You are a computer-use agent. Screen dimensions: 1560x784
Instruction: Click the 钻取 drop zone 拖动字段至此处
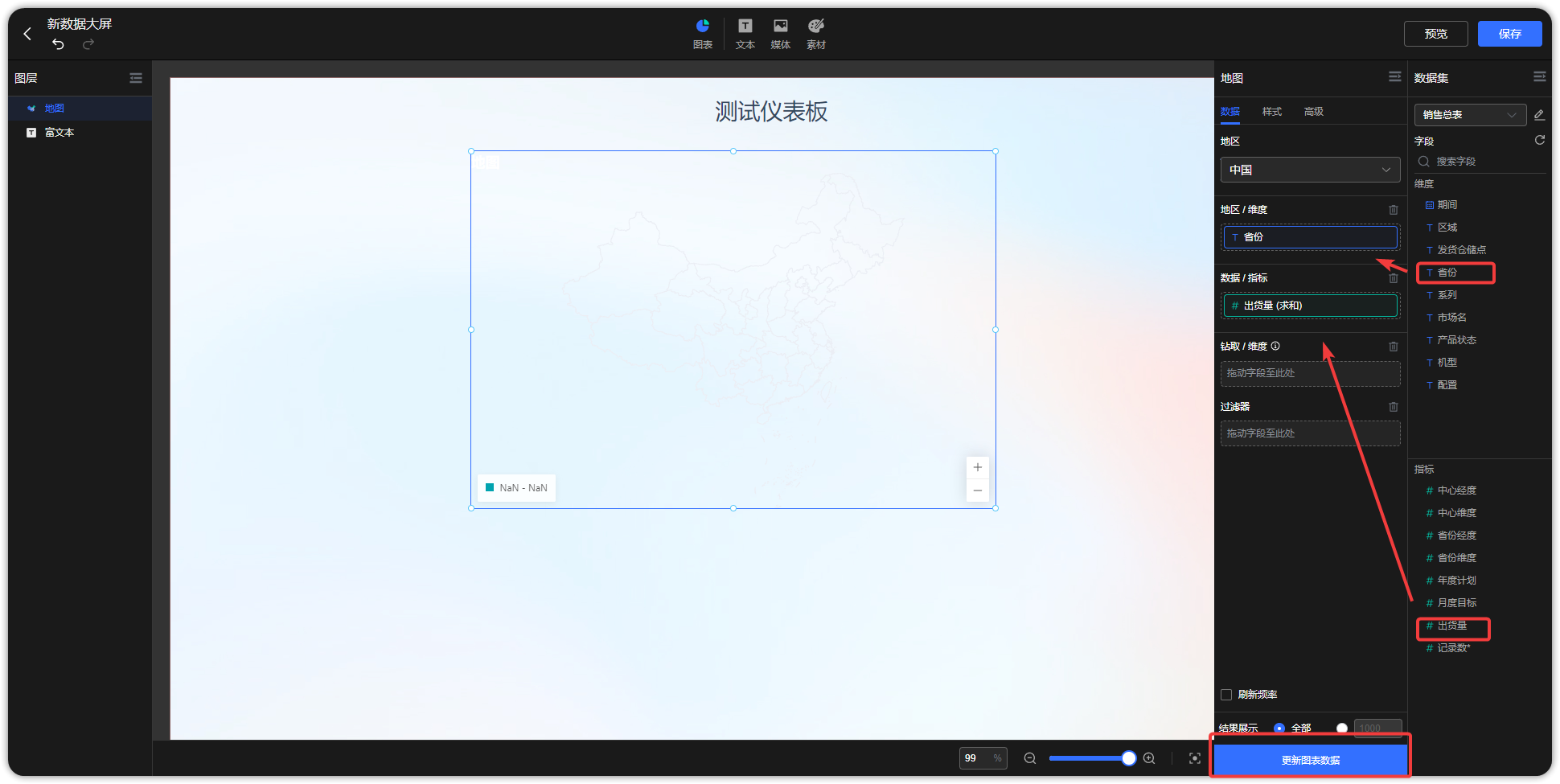tap(1310, 373)
